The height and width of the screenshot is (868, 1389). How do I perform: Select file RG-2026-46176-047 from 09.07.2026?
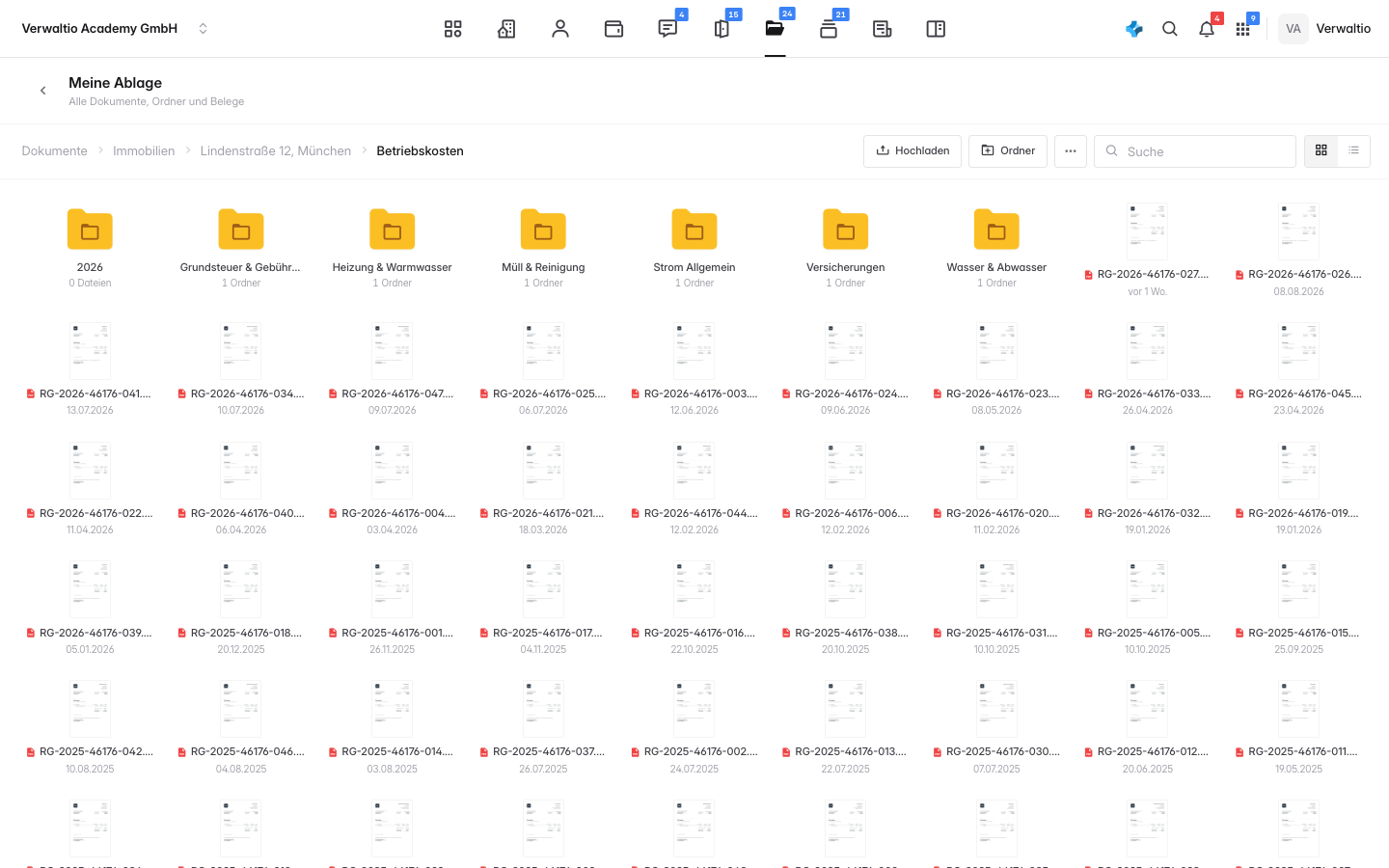(x=393, y=368)
